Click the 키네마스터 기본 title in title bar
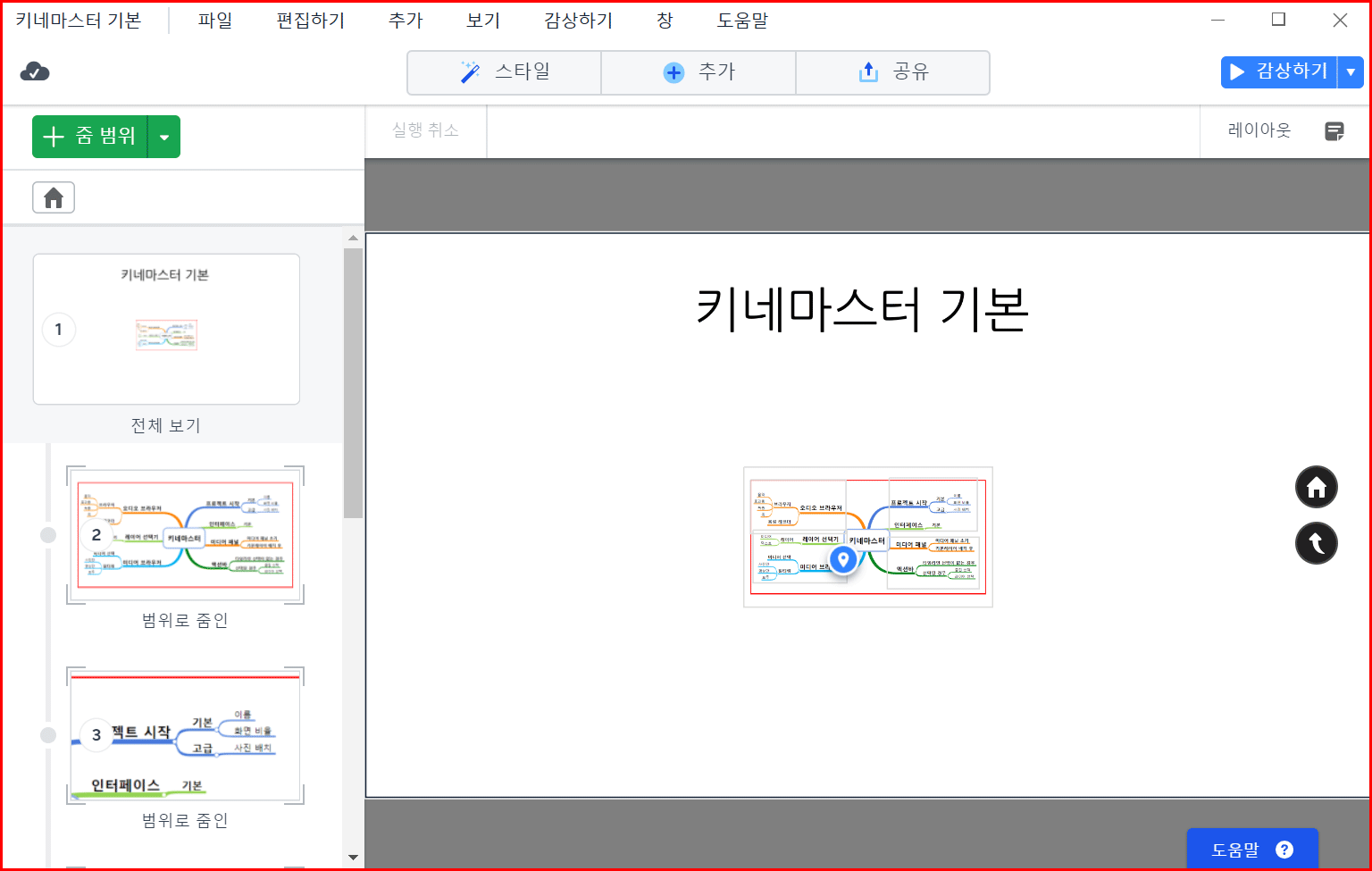 [79, 21]
